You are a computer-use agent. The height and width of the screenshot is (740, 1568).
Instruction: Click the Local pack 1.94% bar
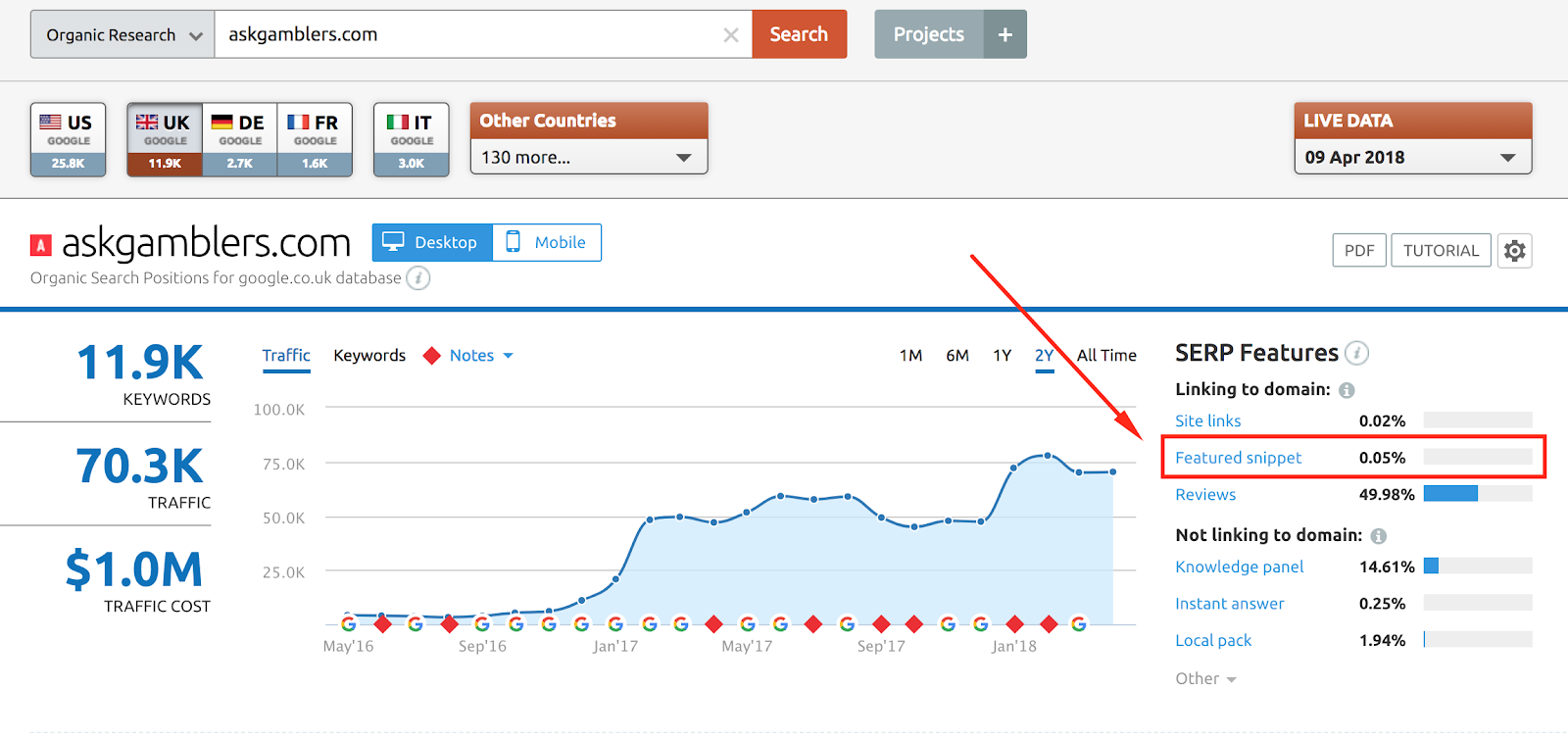tap(1478, 639)
